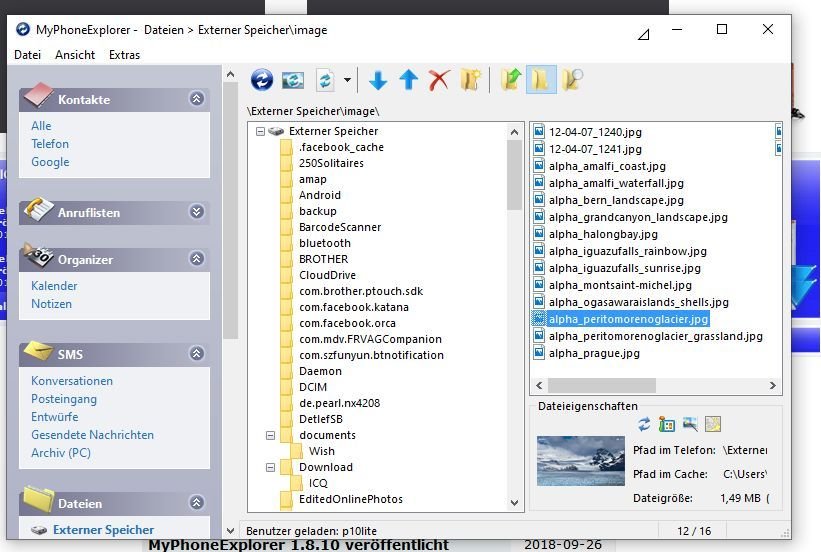Click the glacier preview thumbnail
The width and height of the screenshot is (821, 552).
click(581, 461)
